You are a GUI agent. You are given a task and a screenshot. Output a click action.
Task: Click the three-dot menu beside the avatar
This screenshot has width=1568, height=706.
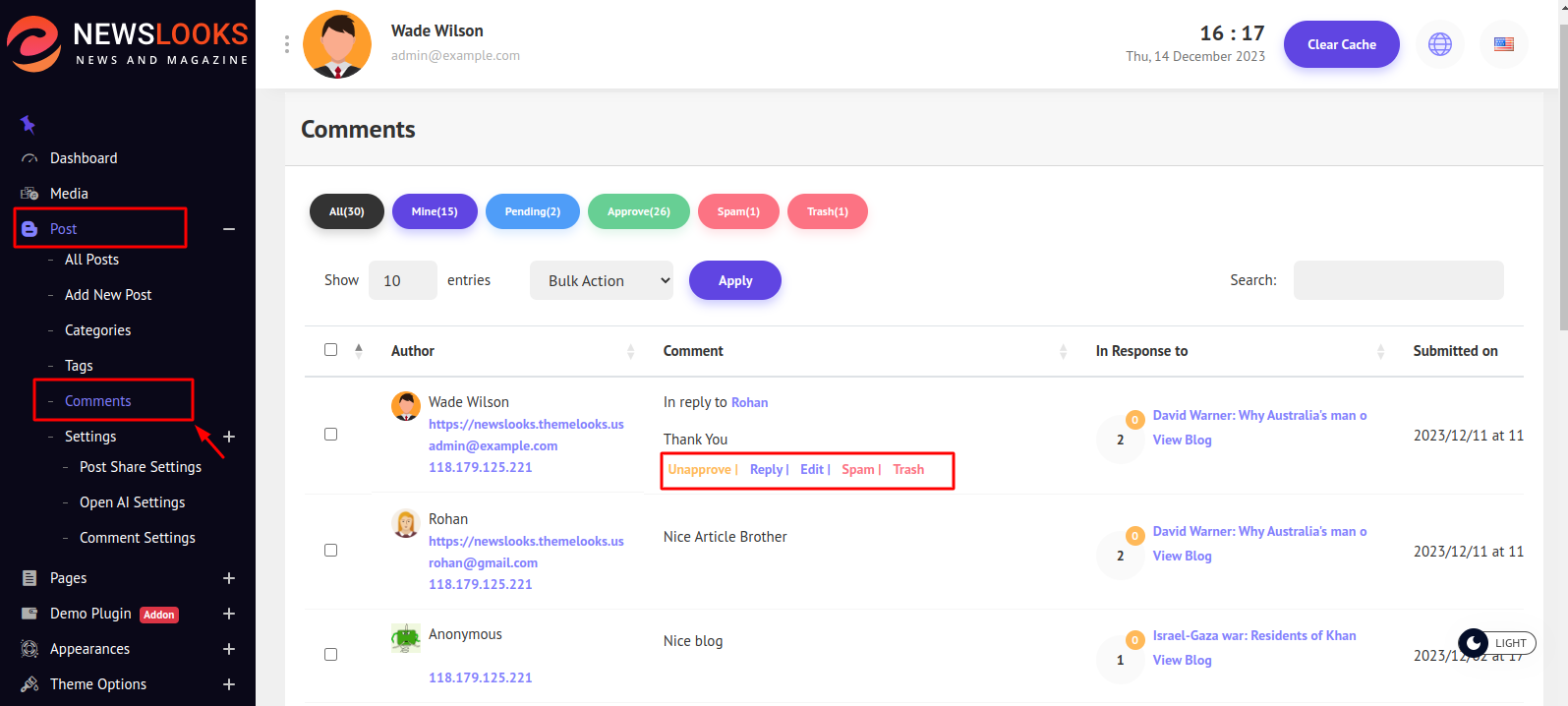tap(286, 44)
